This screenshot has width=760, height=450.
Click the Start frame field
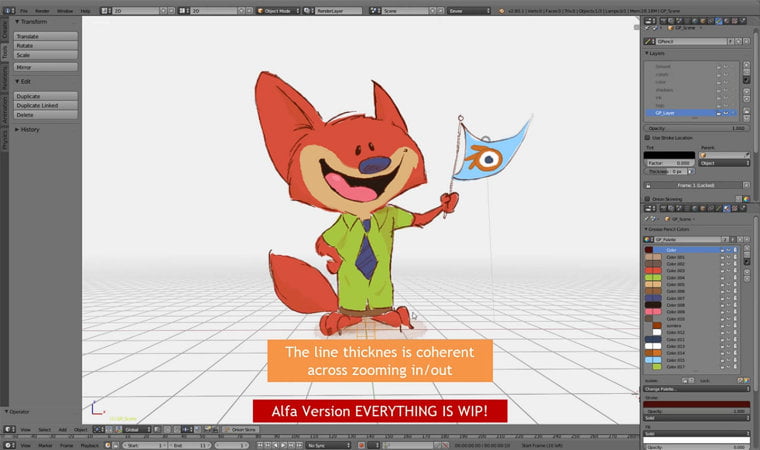tap(143, 445)
